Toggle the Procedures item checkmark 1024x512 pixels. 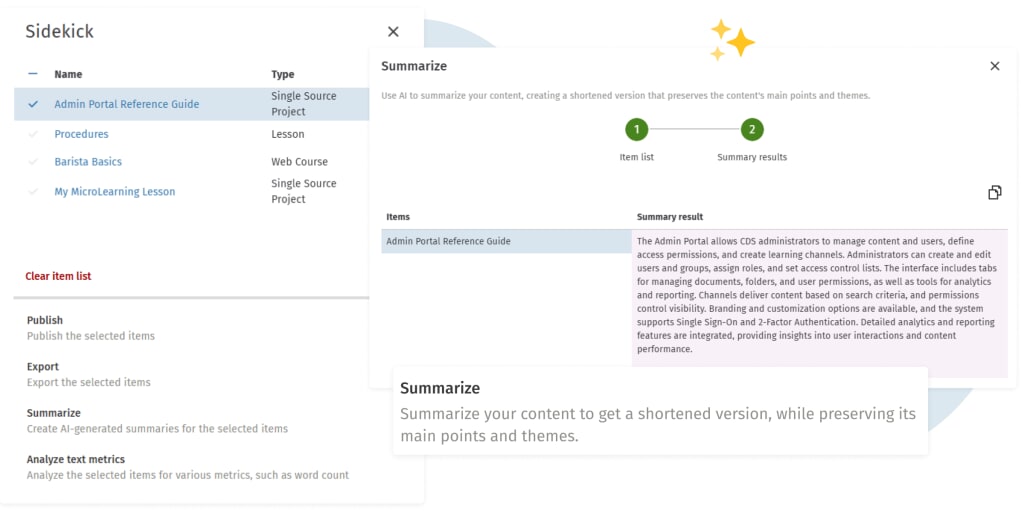coord(33,134)
